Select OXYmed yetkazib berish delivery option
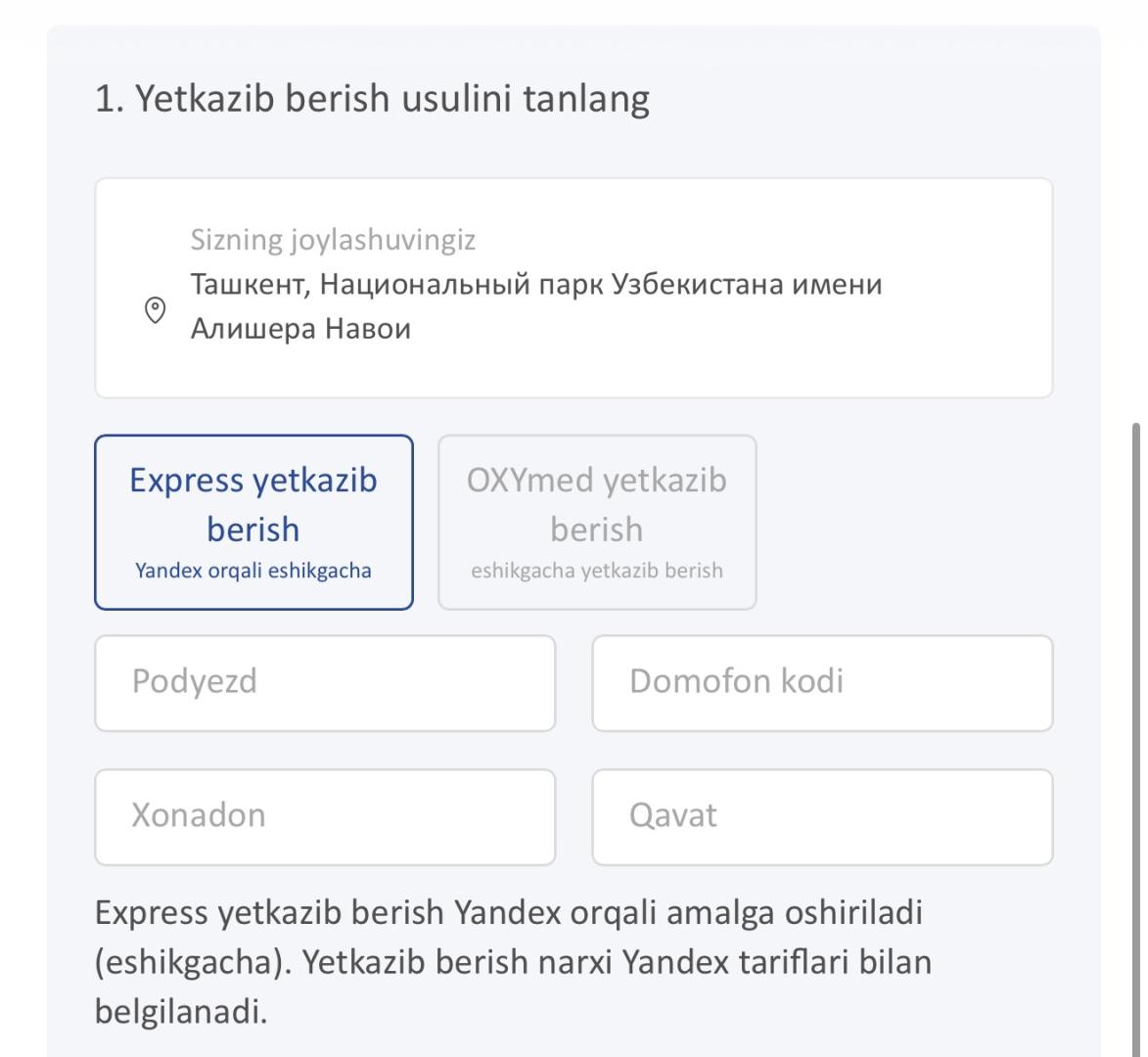Screen dimensions: 1148x1057 597,523
